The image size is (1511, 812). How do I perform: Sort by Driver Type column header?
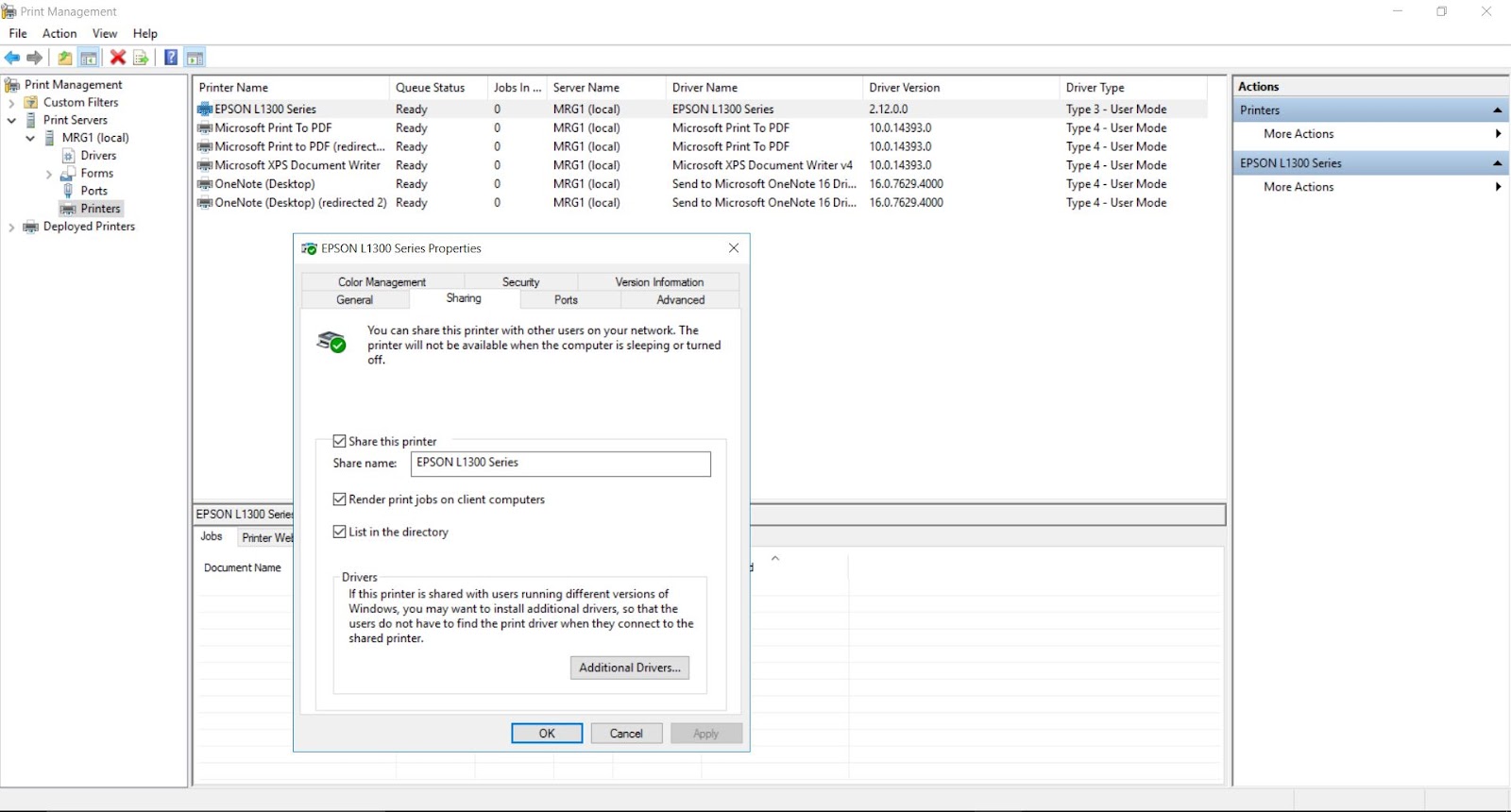tap(1133, 88)
